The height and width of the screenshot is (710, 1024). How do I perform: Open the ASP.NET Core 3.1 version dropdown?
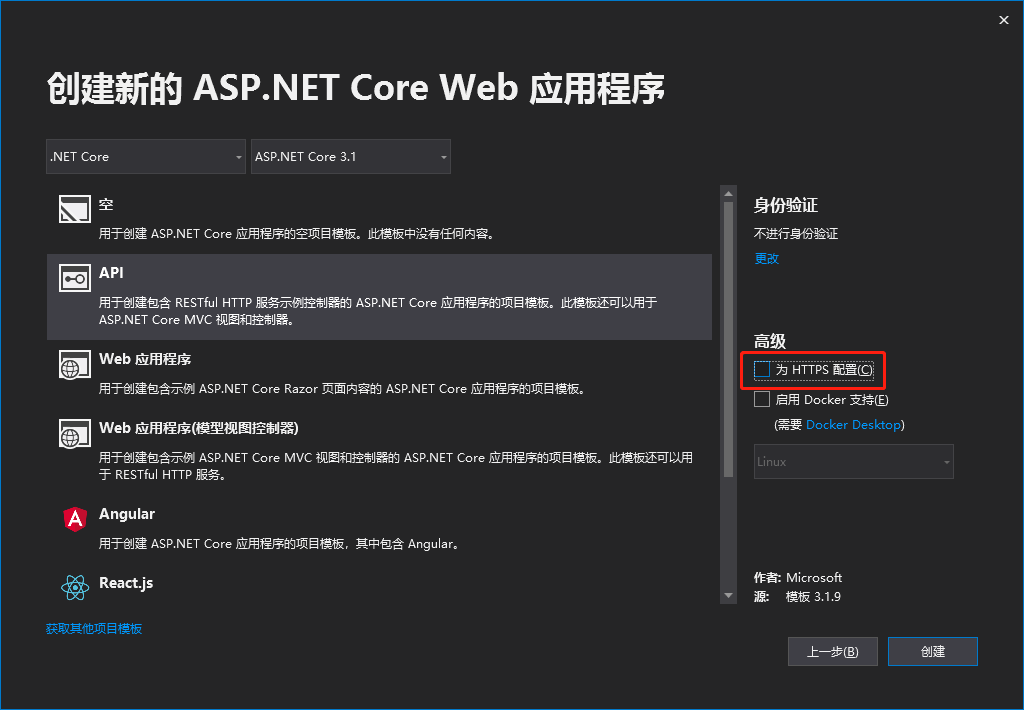[351, 157]
